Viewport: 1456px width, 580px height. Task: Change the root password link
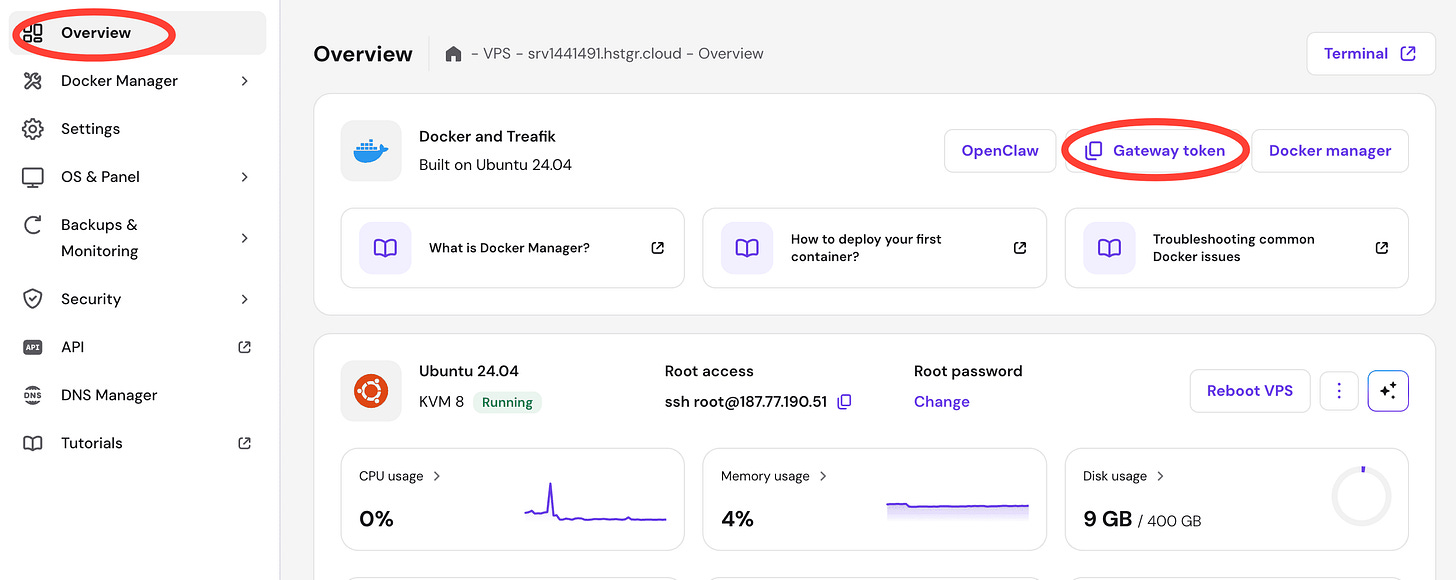pos(942,402)
